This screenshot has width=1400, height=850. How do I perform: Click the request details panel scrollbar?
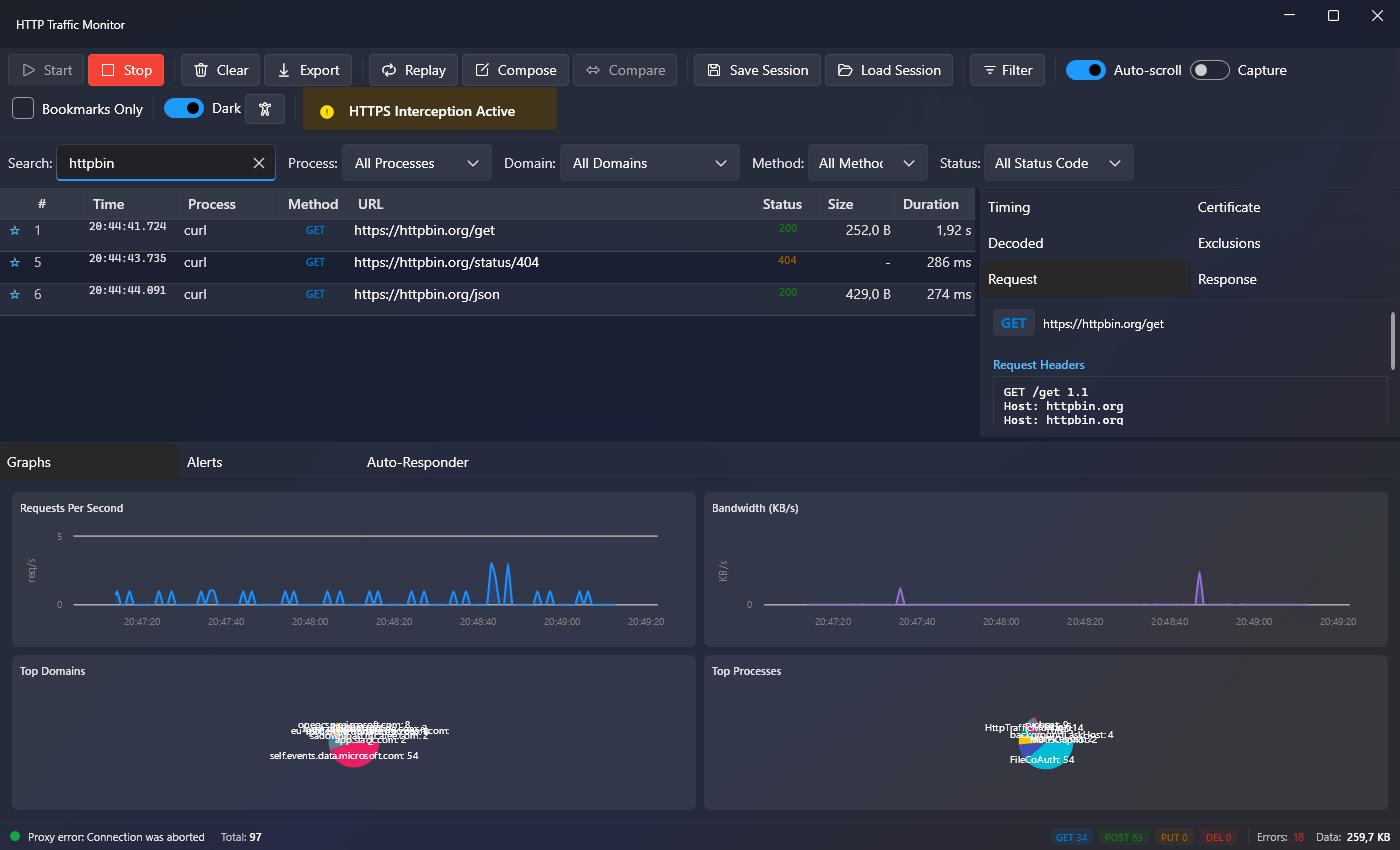click(1393, 341)
